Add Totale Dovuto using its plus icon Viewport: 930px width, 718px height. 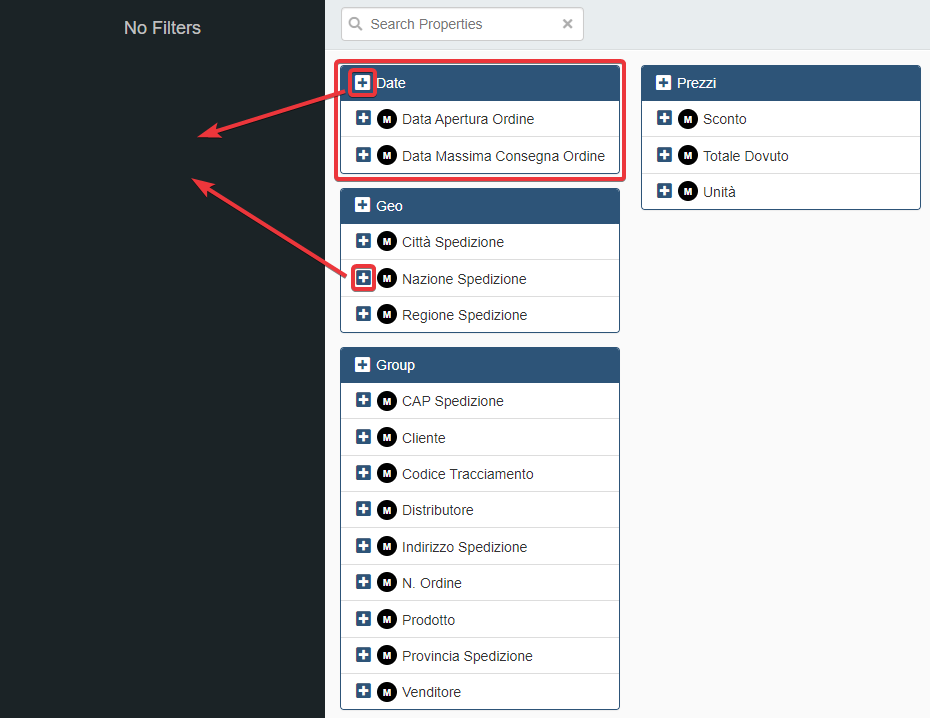click(x=664, y=155)
